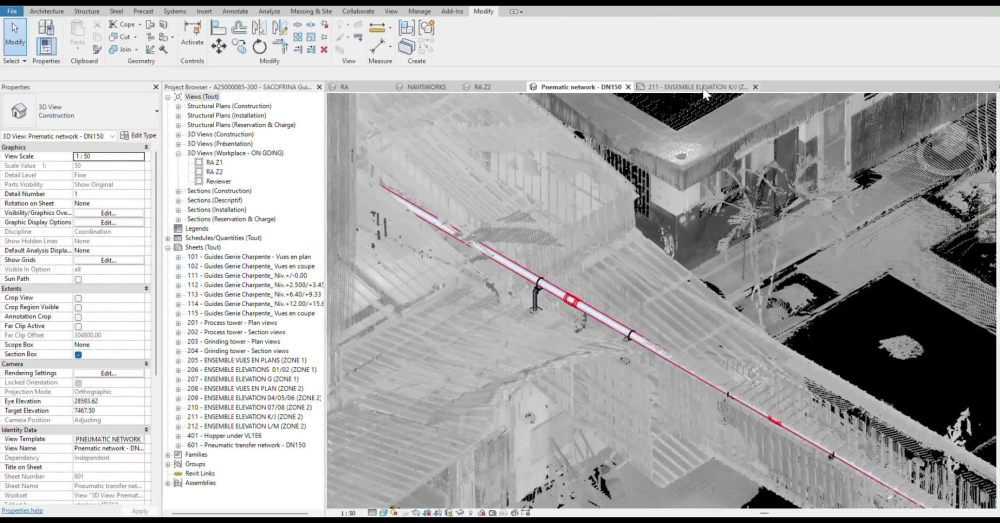Select the Modify arrow tool
1000x523 pixels.
pyautogui.click(x=15, y=35)
